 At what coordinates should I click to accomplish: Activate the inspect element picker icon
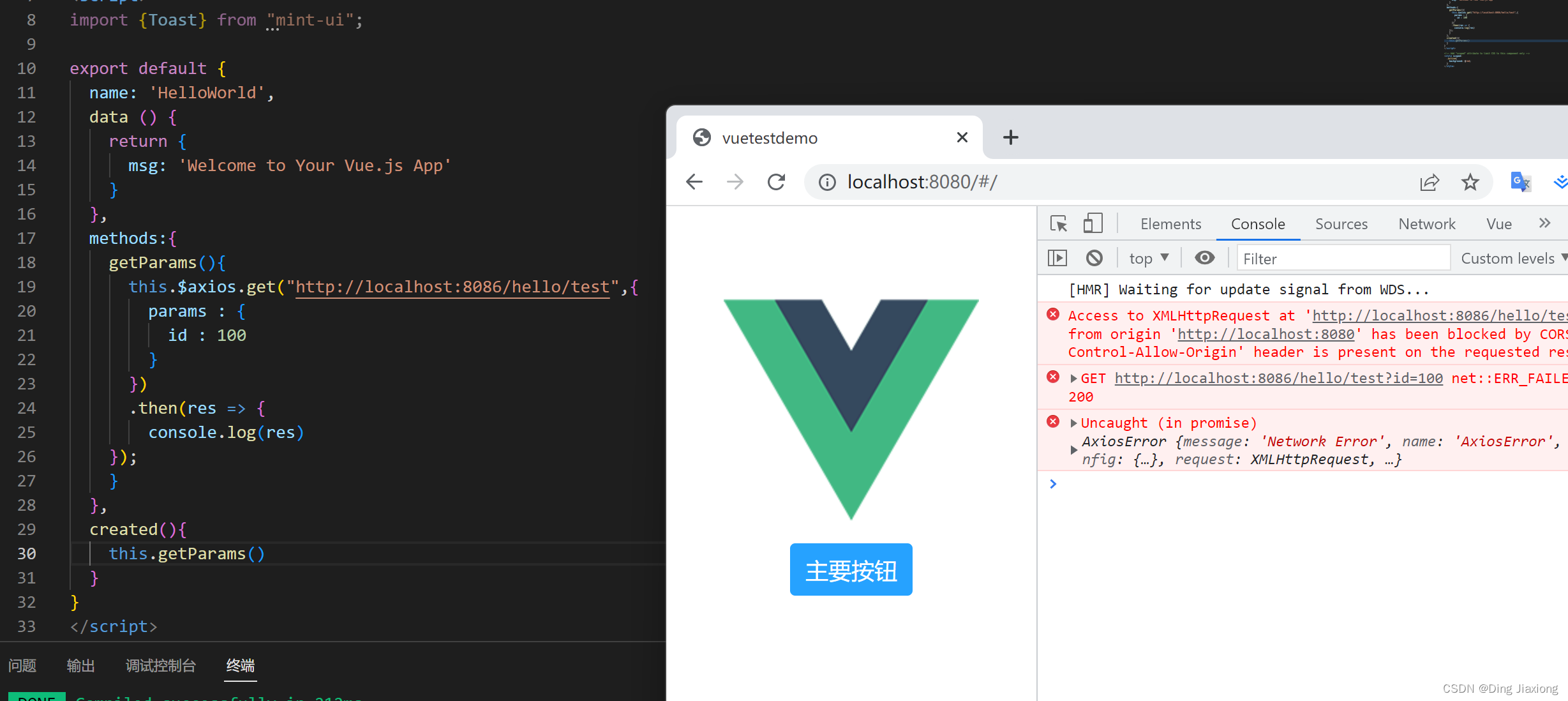pyautogui.click(x=1059, y=224)
